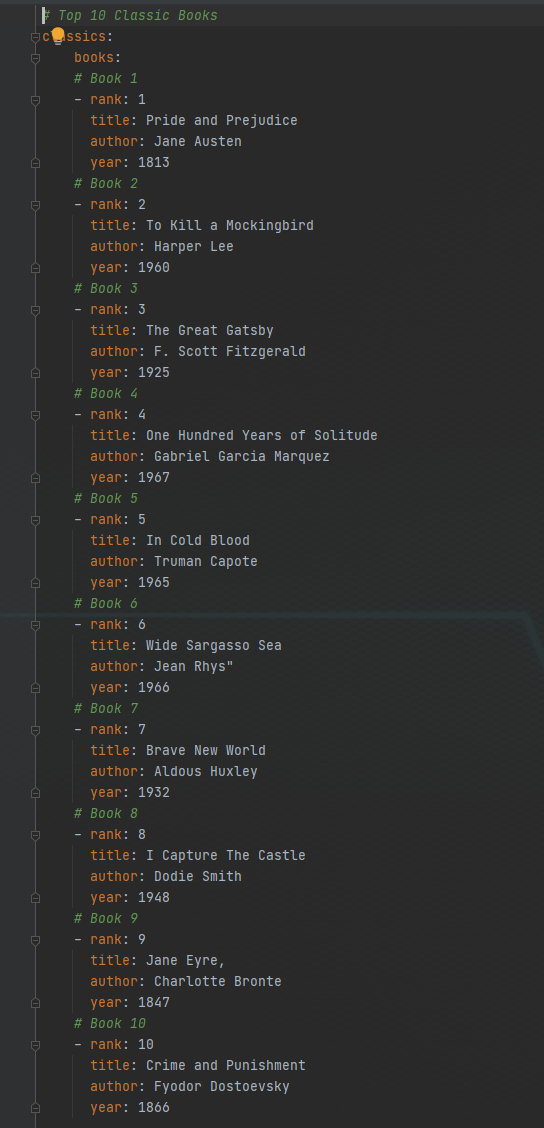
Task: Fold the rank: 1 entry via gutter marker
Action: (x=35, y=100)
